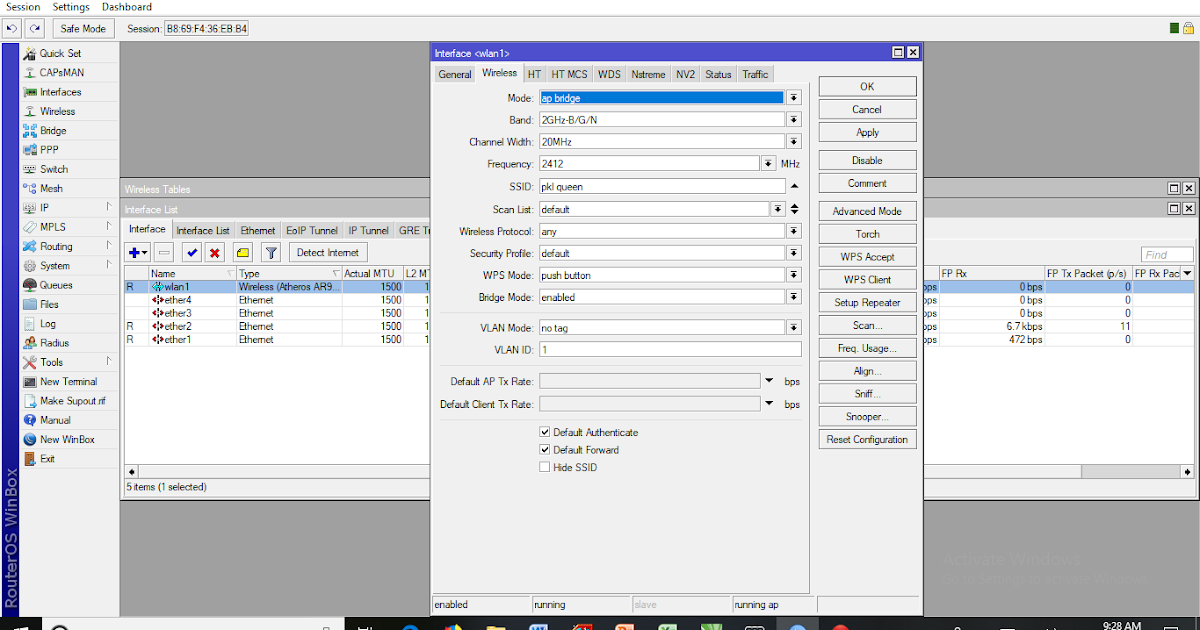Open Manual from the sidebar

55,420
